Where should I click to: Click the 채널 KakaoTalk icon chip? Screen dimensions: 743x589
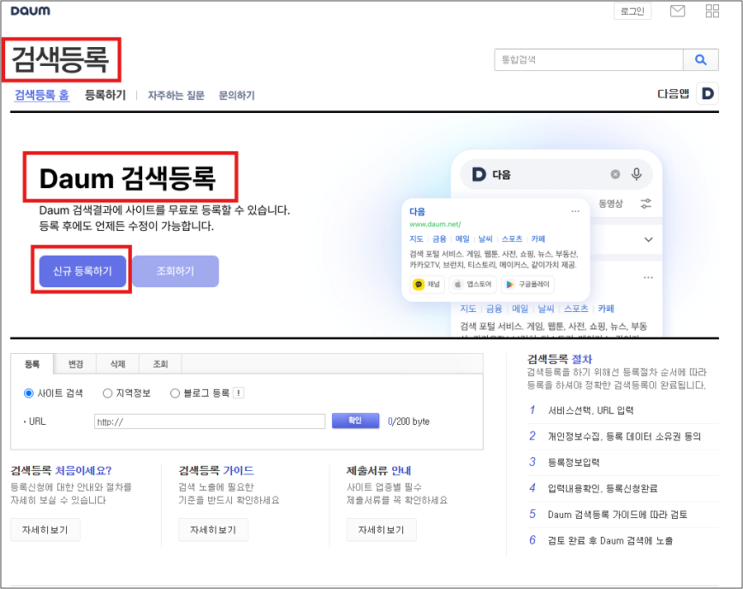pyautogui.click(x=427, y=284)
